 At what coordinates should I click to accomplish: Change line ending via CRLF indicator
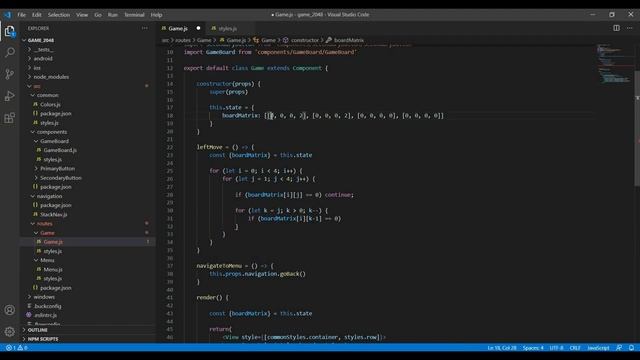click(575, 348)
